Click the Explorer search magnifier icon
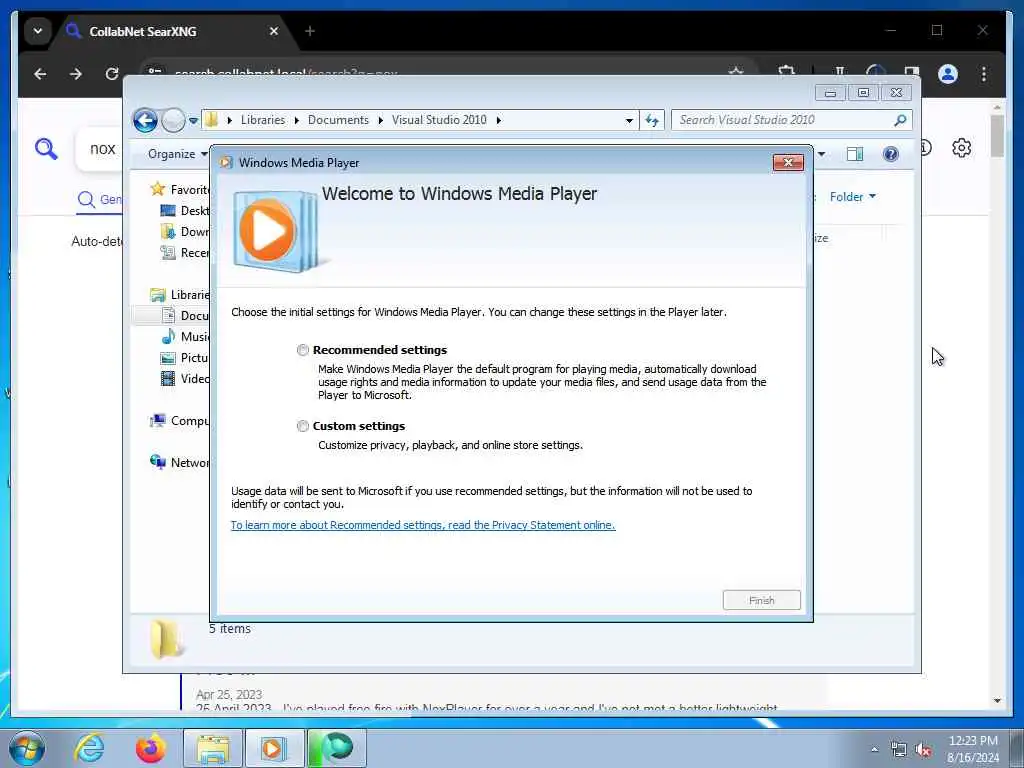 point(901,120)
